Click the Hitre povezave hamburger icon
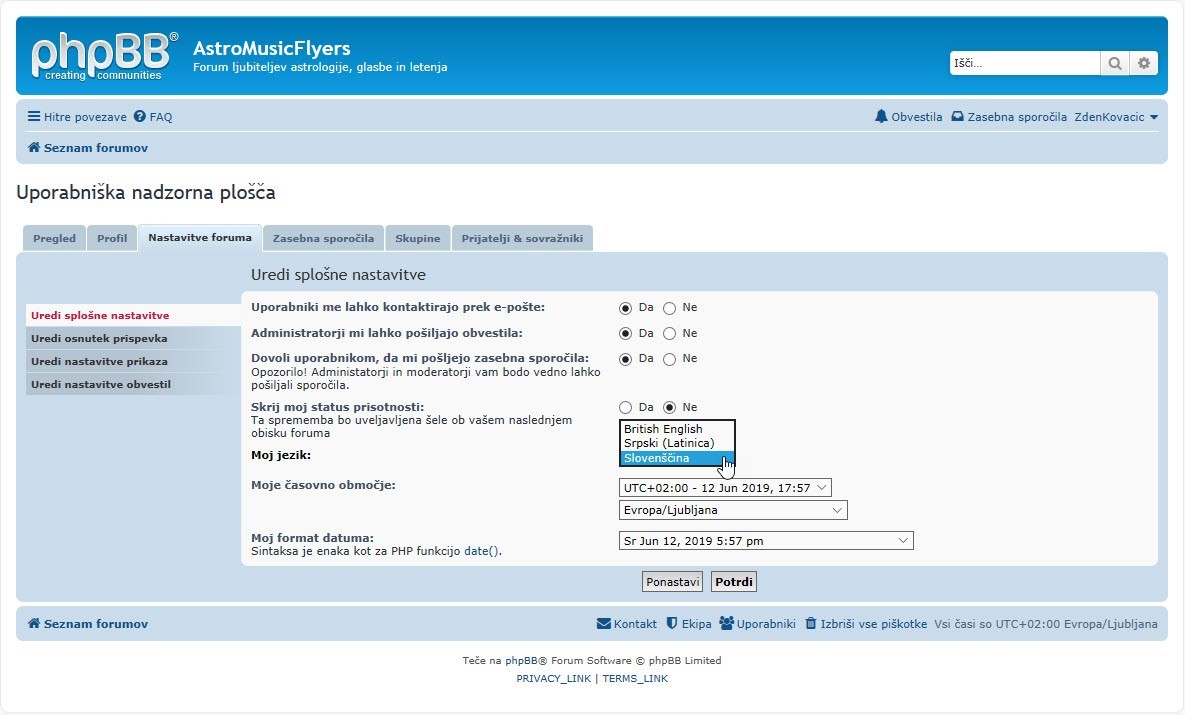The image size is (1185, 715). (x=34, y=116)
